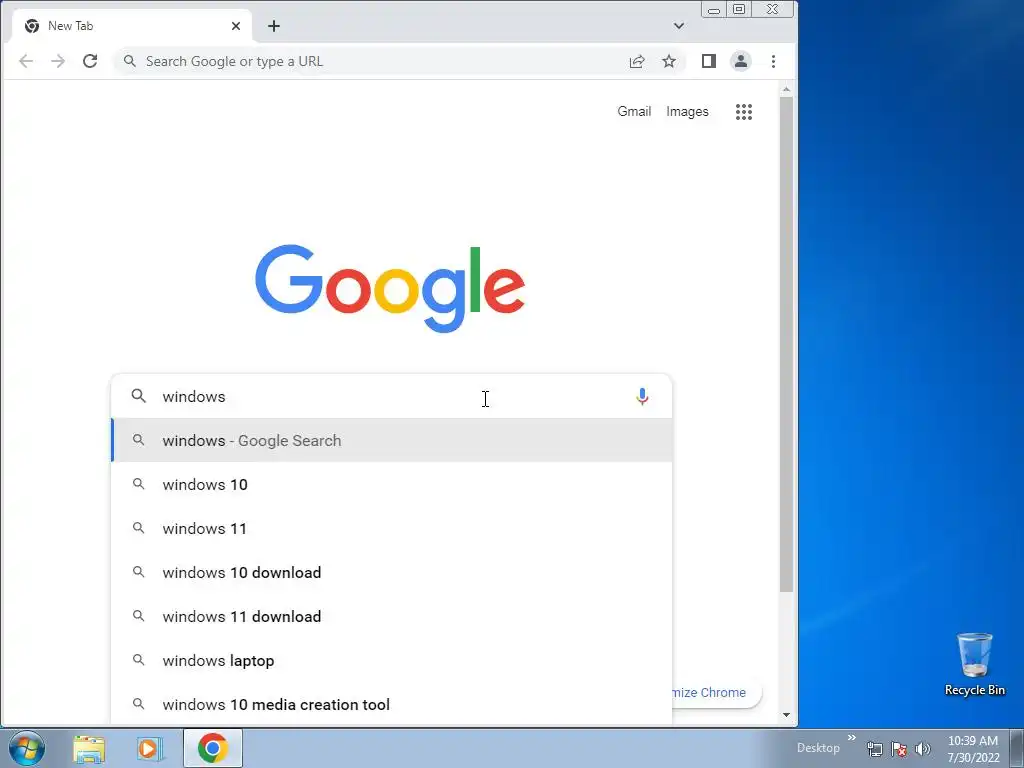Screen dimensions: 1024x768
Task: Open the Recycle Bin desktop icon
Action: click(974, 664)
